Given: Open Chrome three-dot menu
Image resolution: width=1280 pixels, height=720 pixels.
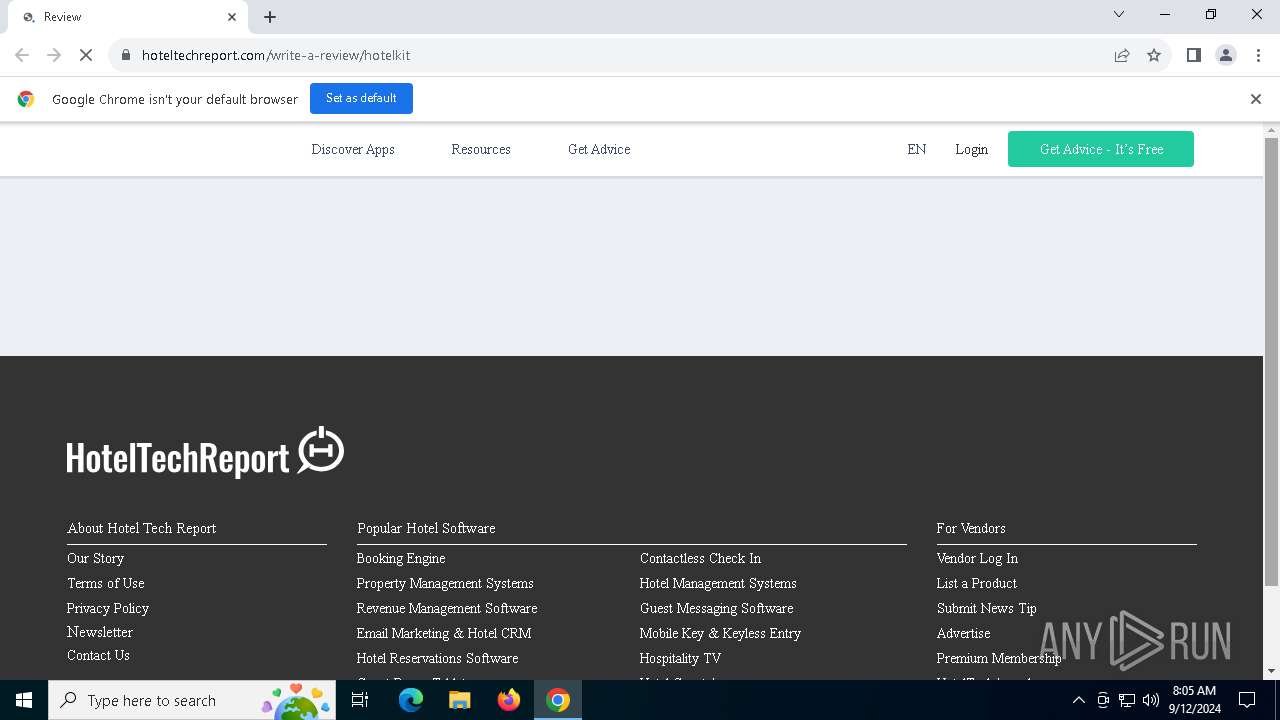Looking at the screenshot, I should click(x=1258, y=55).
